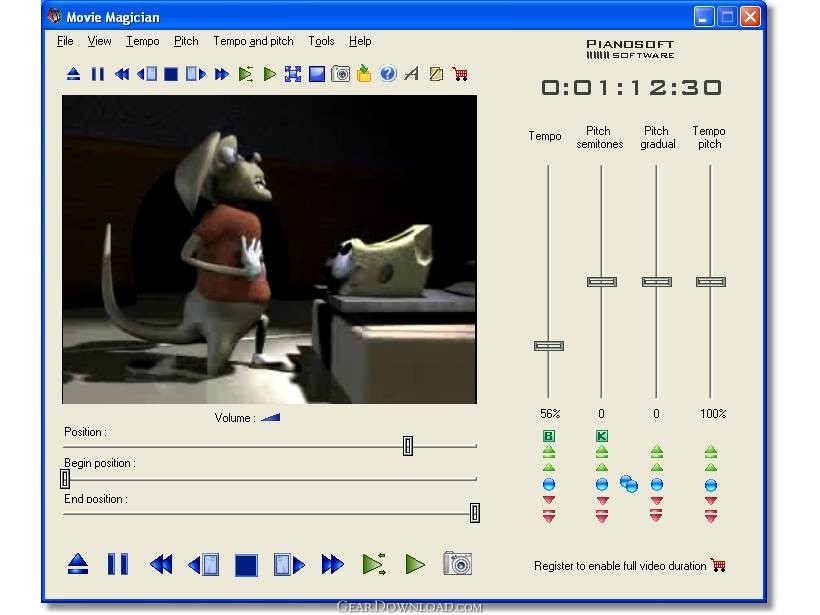The height and width of the screenshot is (615, 820).
Task: Click the loop play icon in top toolbar
Action: pos(245,74)
